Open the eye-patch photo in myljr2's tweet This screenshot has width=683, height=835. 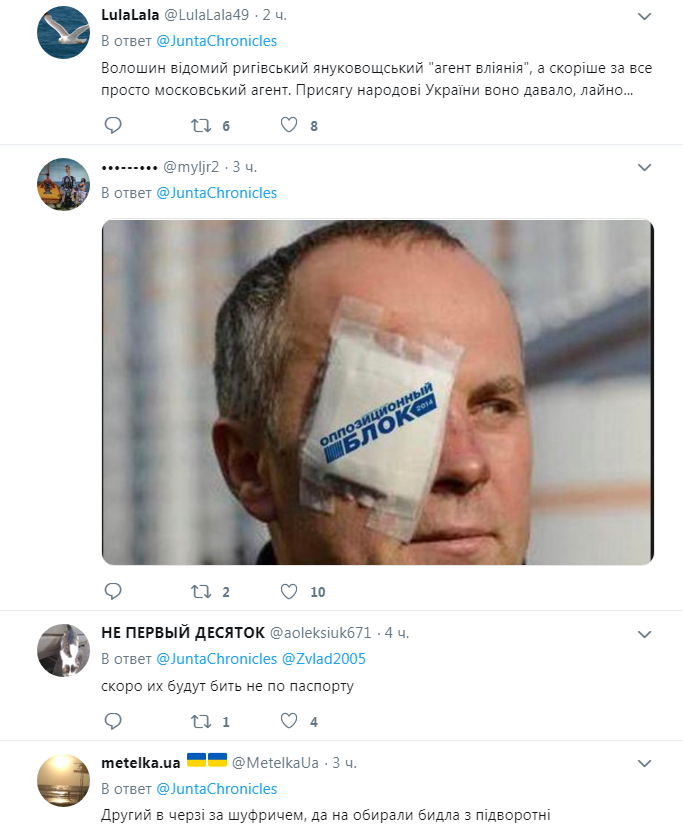(378, 392)
